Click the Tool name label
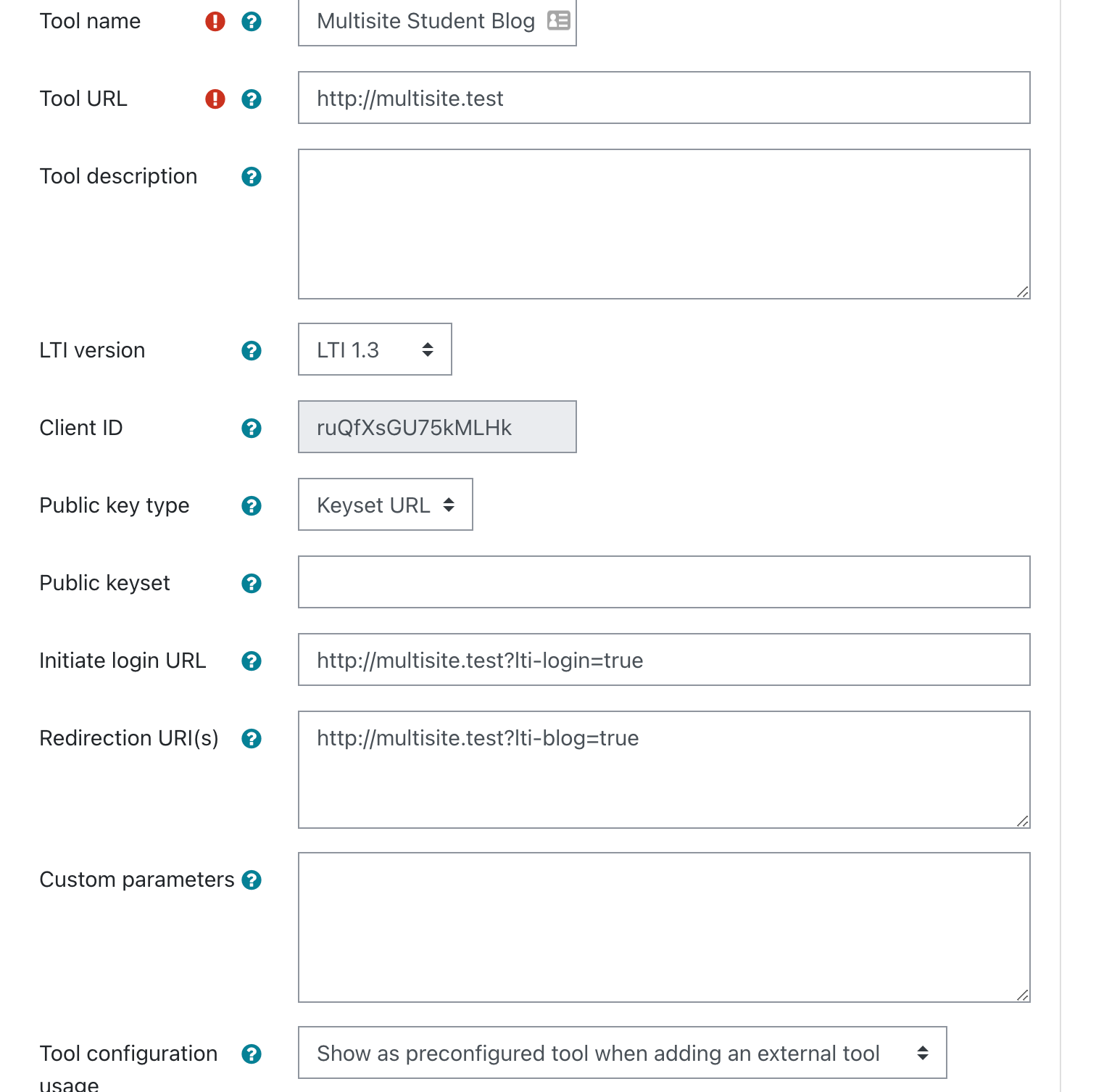The width and height of the screenshot is (1096, 1092). [90, 21]
